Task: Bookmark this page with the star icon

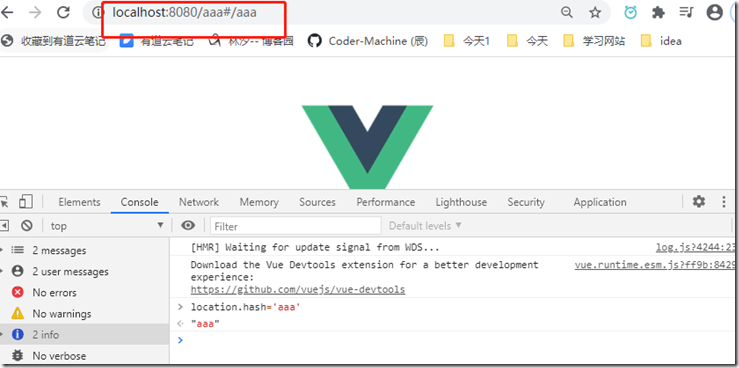Action: (595, 13)
